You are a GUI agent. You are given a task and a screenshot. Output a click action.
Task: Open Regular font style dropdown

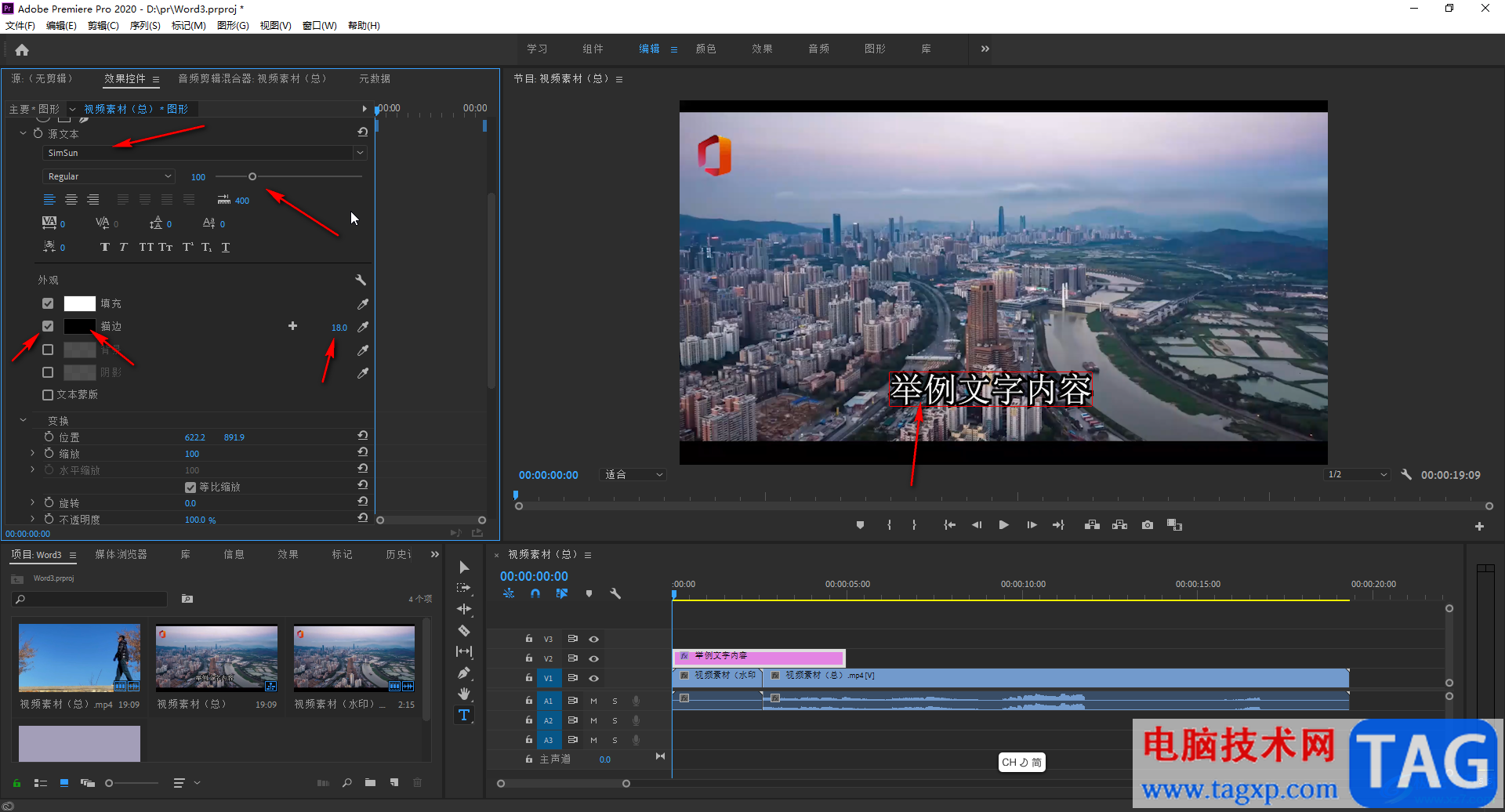click(x=109, y=176)
